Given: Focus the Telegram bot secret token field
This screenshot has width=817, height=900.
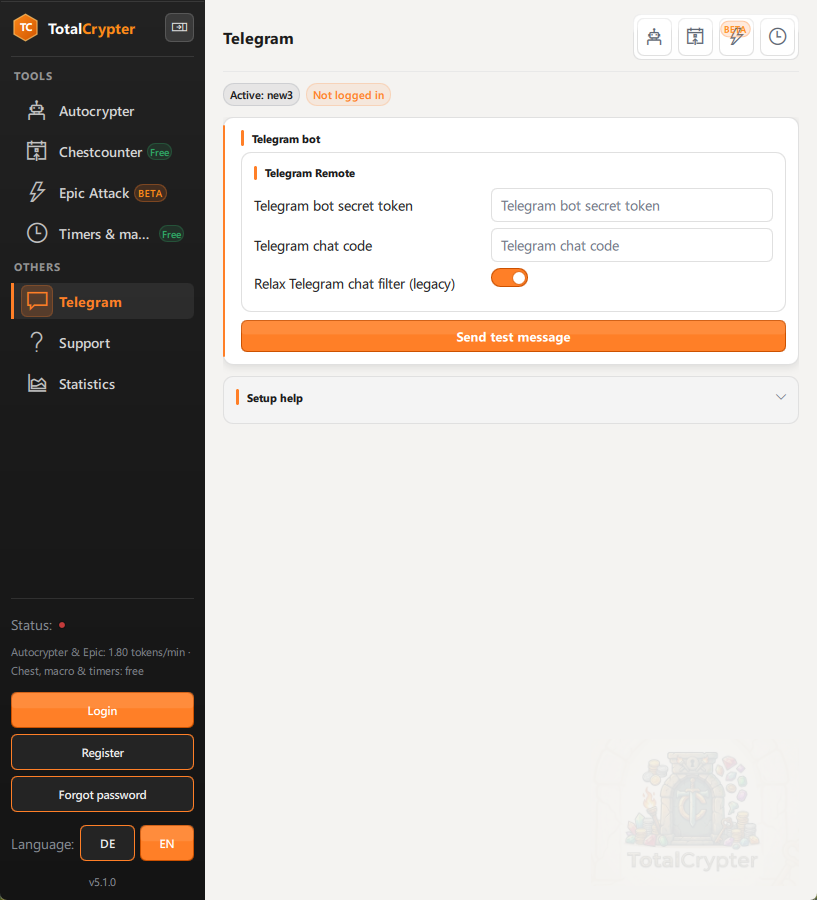Looking at the screenshot, I should [632, 205].
